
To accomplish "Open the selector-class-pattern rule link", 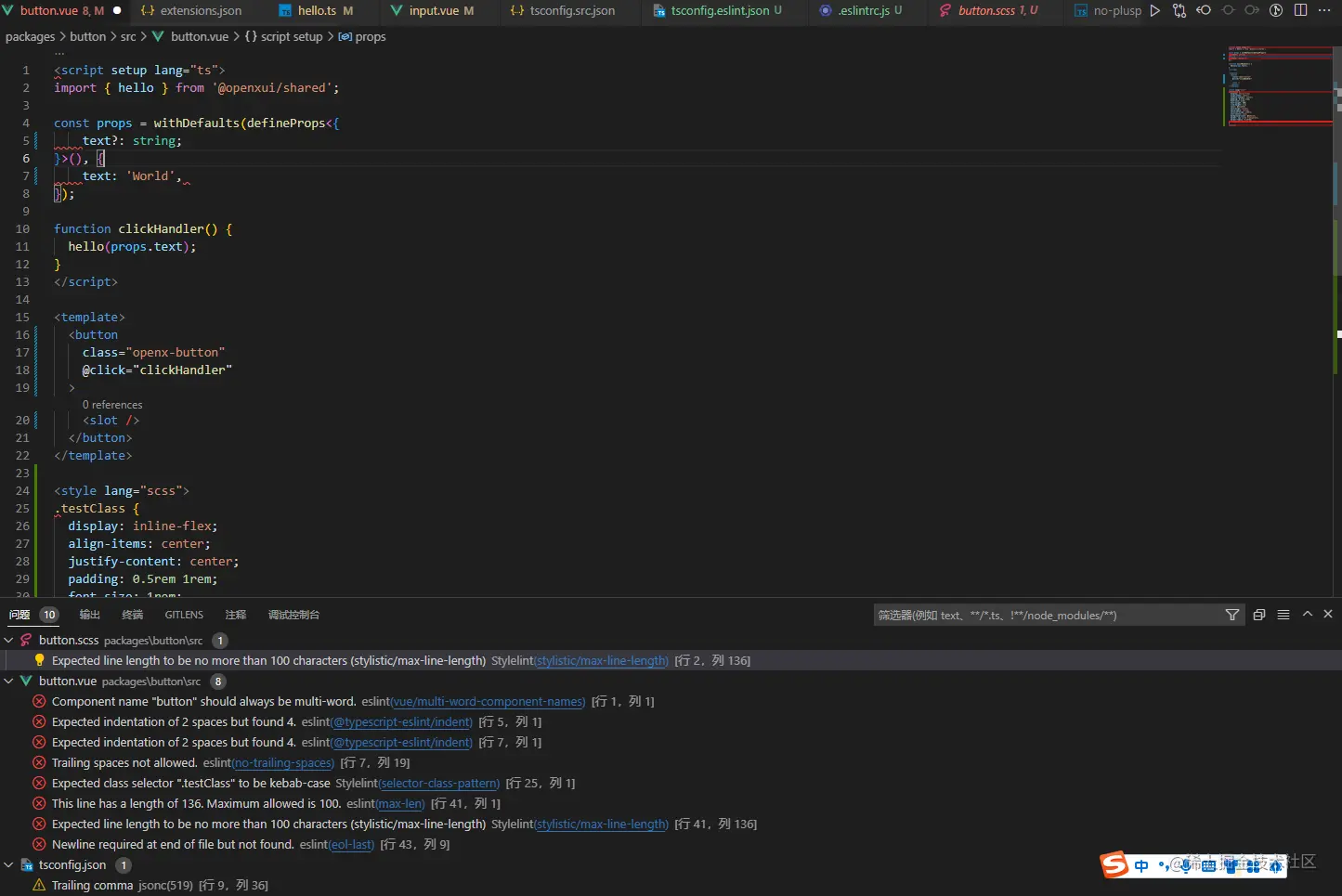I will click(x=439, y=783).
